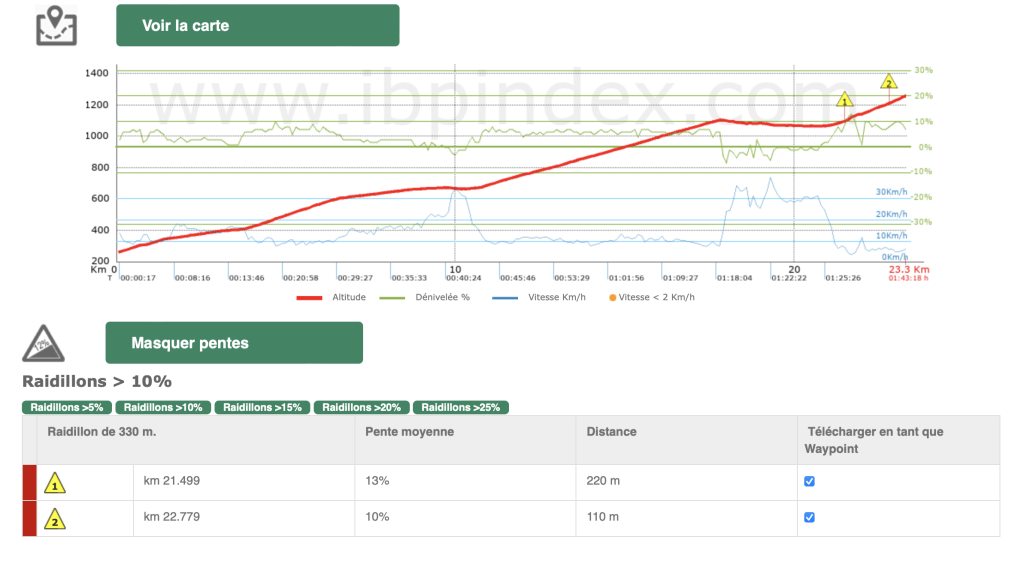Show the Raidillons >20% filter

(x=361, y=408)
